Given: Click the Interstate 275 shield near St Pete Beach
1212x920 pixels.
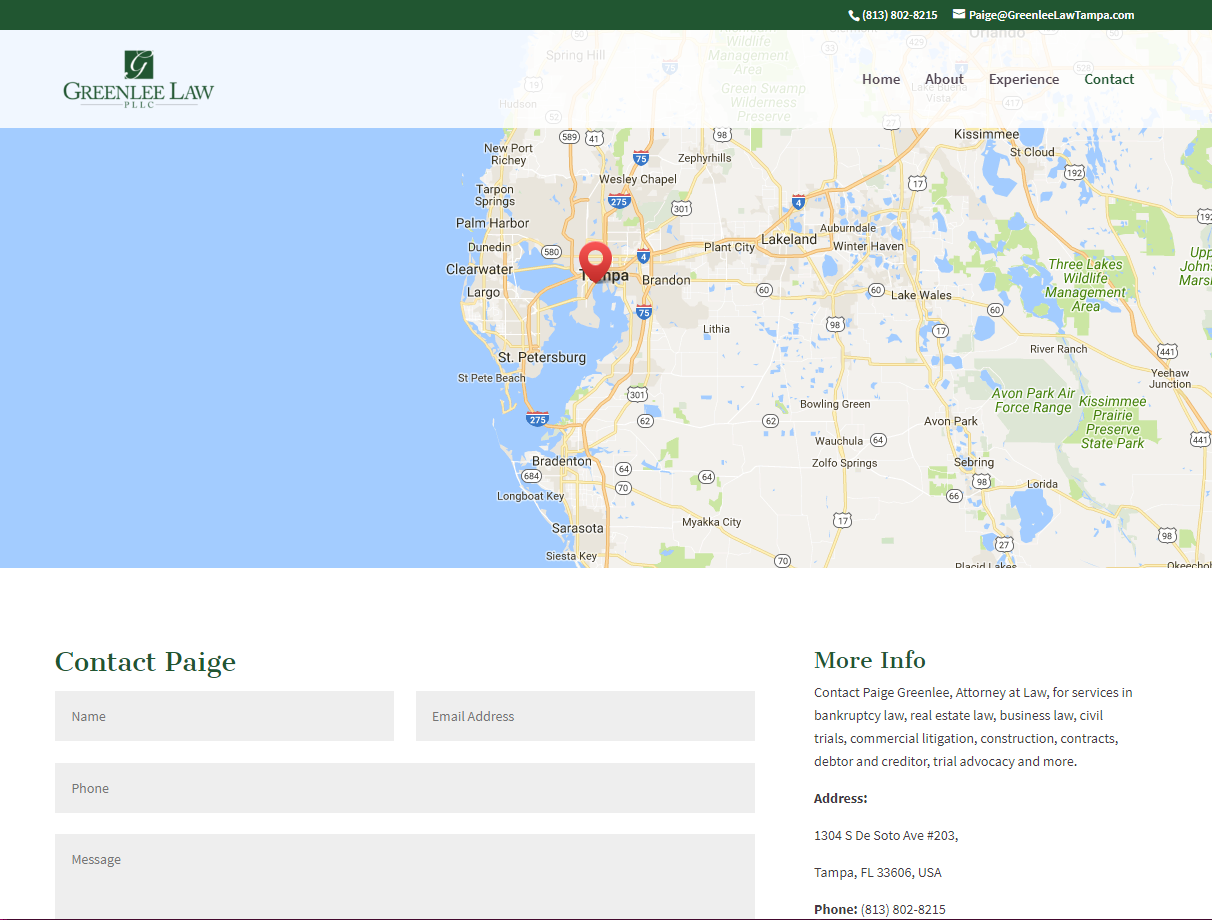Looking at the screenshot, I should coord(537,419).
